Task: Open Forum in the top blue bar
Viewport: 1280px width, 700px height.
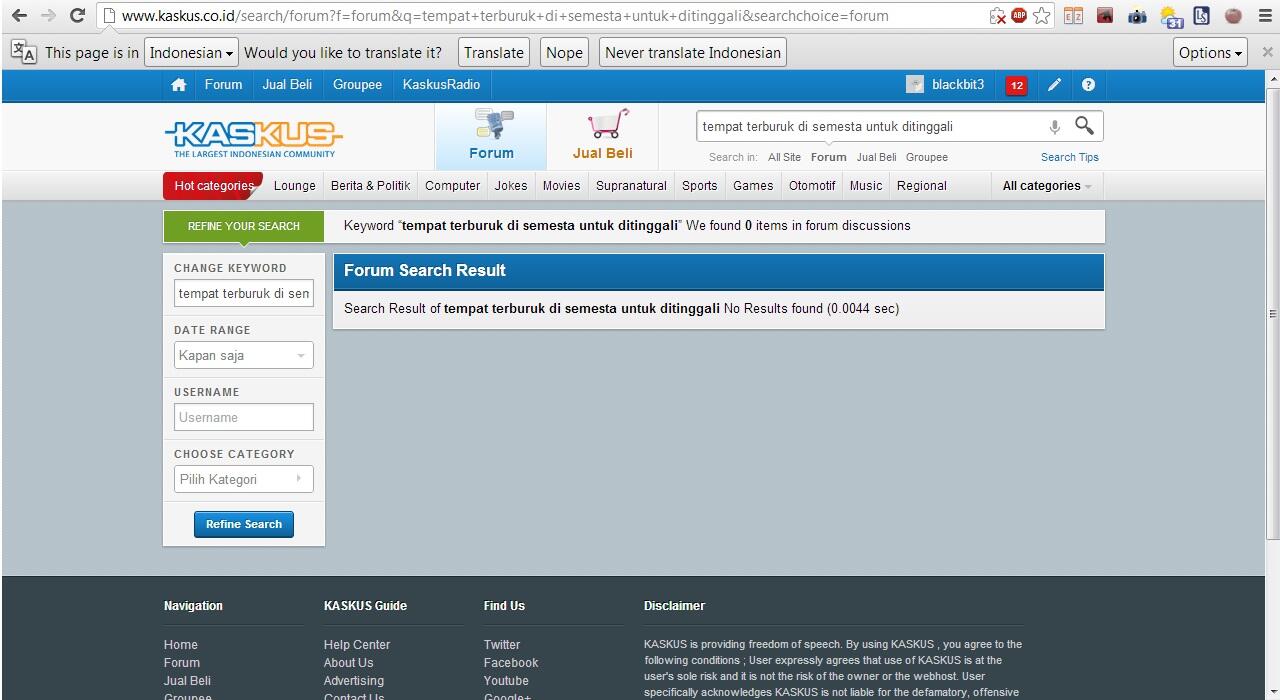Action: pyautogui.click(x=223, y=85)
